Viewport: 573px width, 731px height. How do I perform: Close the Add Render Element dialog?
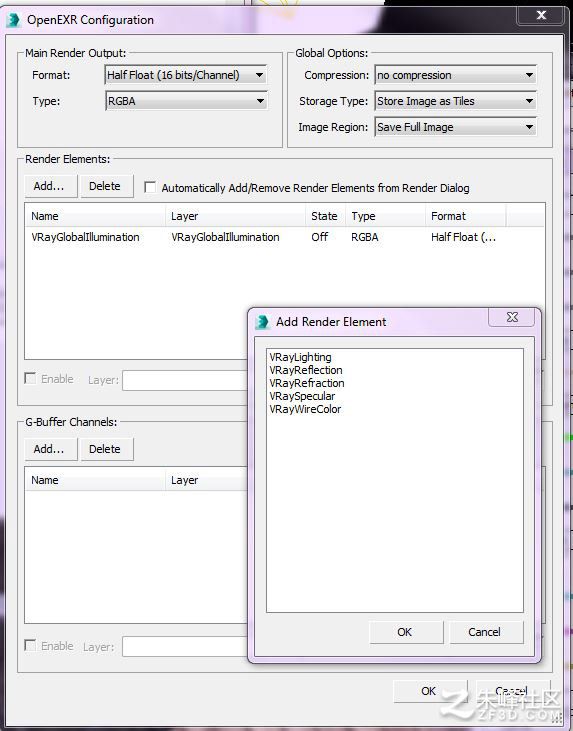[512, 317]
